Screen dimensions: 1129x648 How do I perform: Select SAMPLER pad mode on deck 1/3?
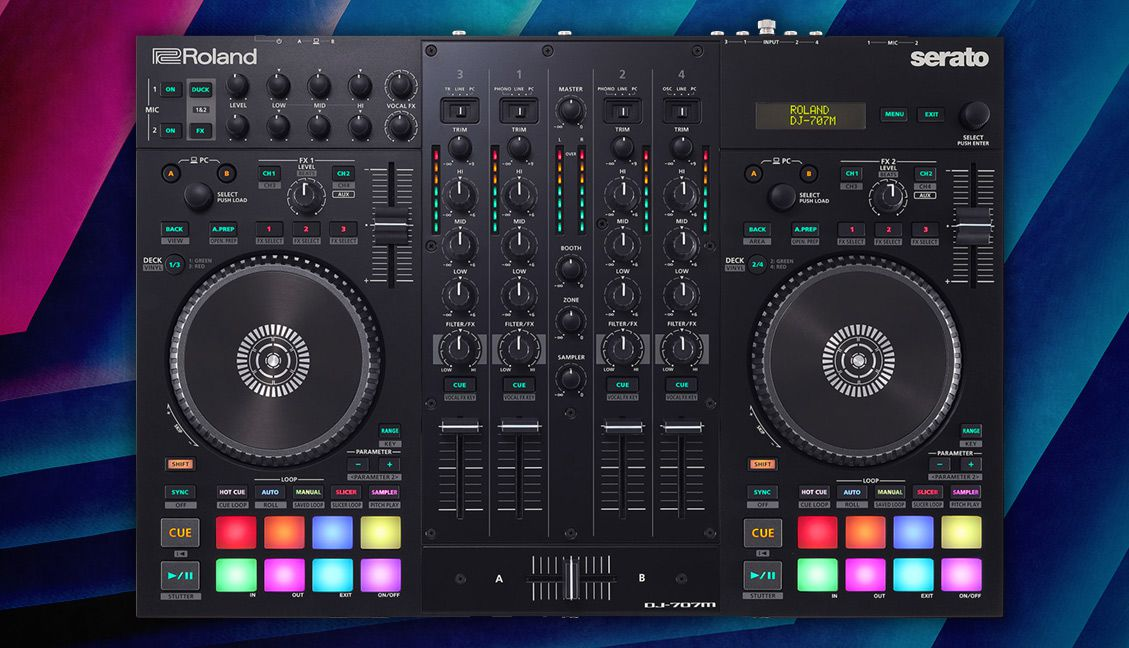(384, 492)
